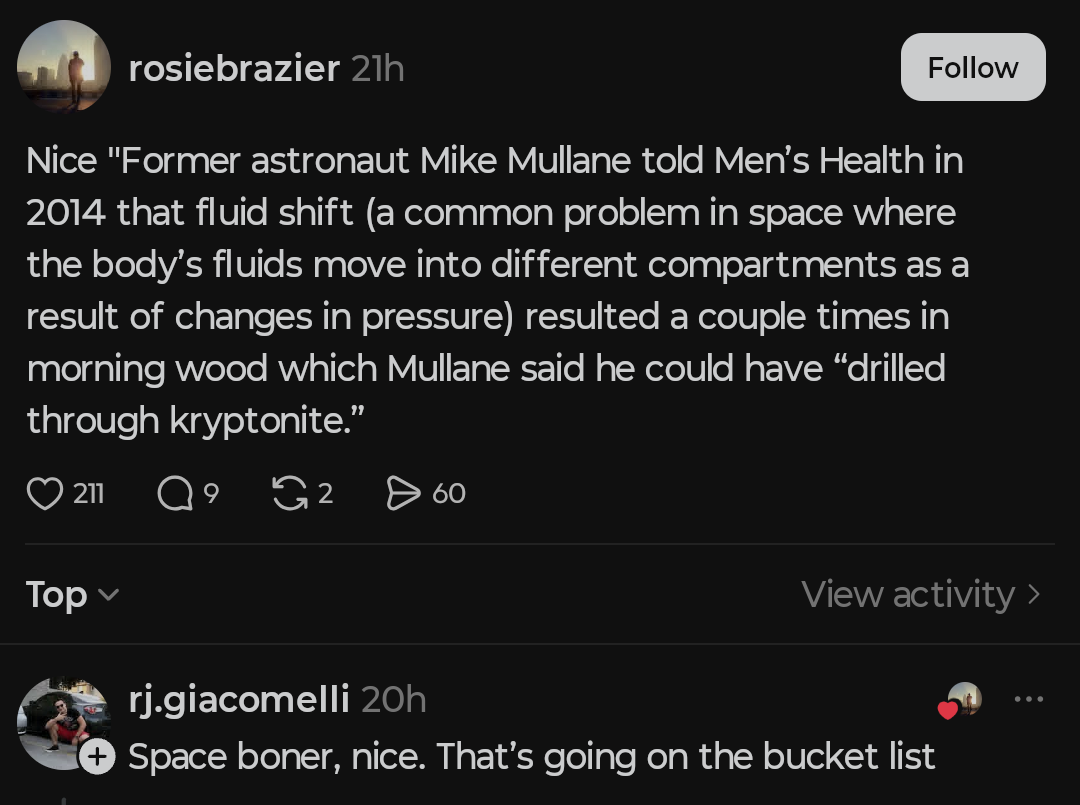The image size is (1080, 805).
Task: Open replies via the comment bubble icon
Action: click(x=175, y=493)
